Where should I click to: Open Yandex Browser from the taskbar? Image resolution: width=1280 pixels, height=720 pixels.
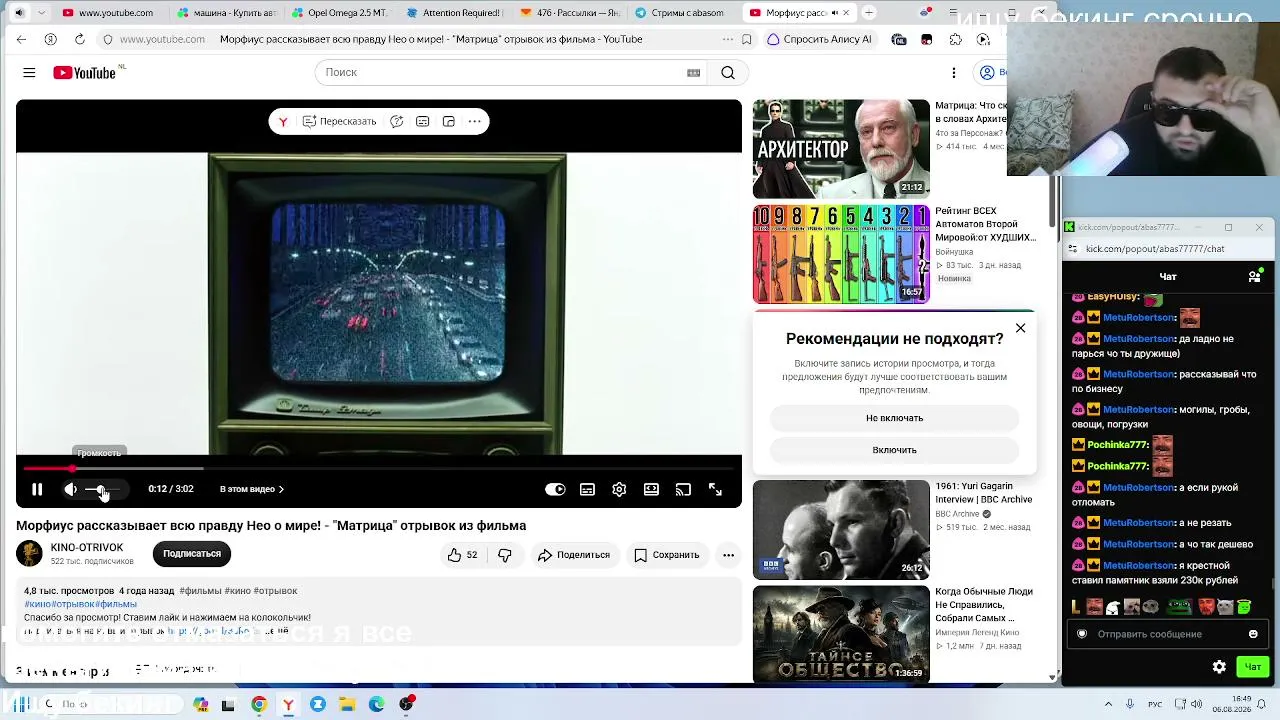point(288,704)
